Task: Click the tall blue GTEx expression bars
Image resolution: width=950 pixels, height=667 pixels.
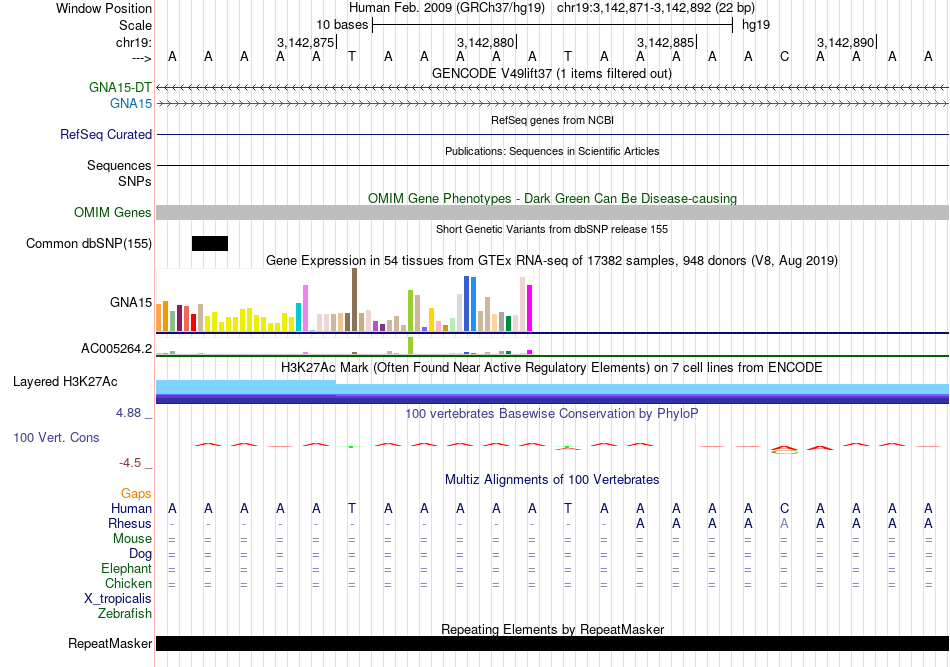Action: point(470,304)
